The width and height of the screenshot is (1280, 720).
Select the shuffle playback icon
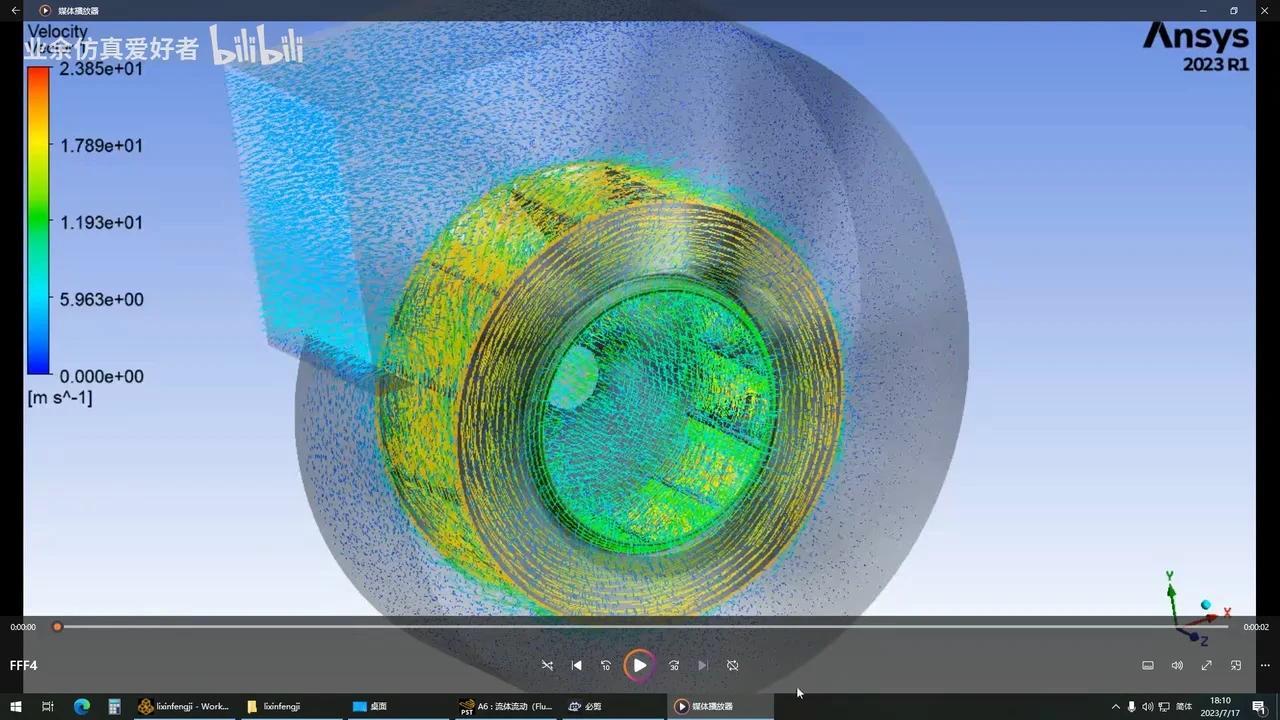pyautogui.click(x=547, y=665)
